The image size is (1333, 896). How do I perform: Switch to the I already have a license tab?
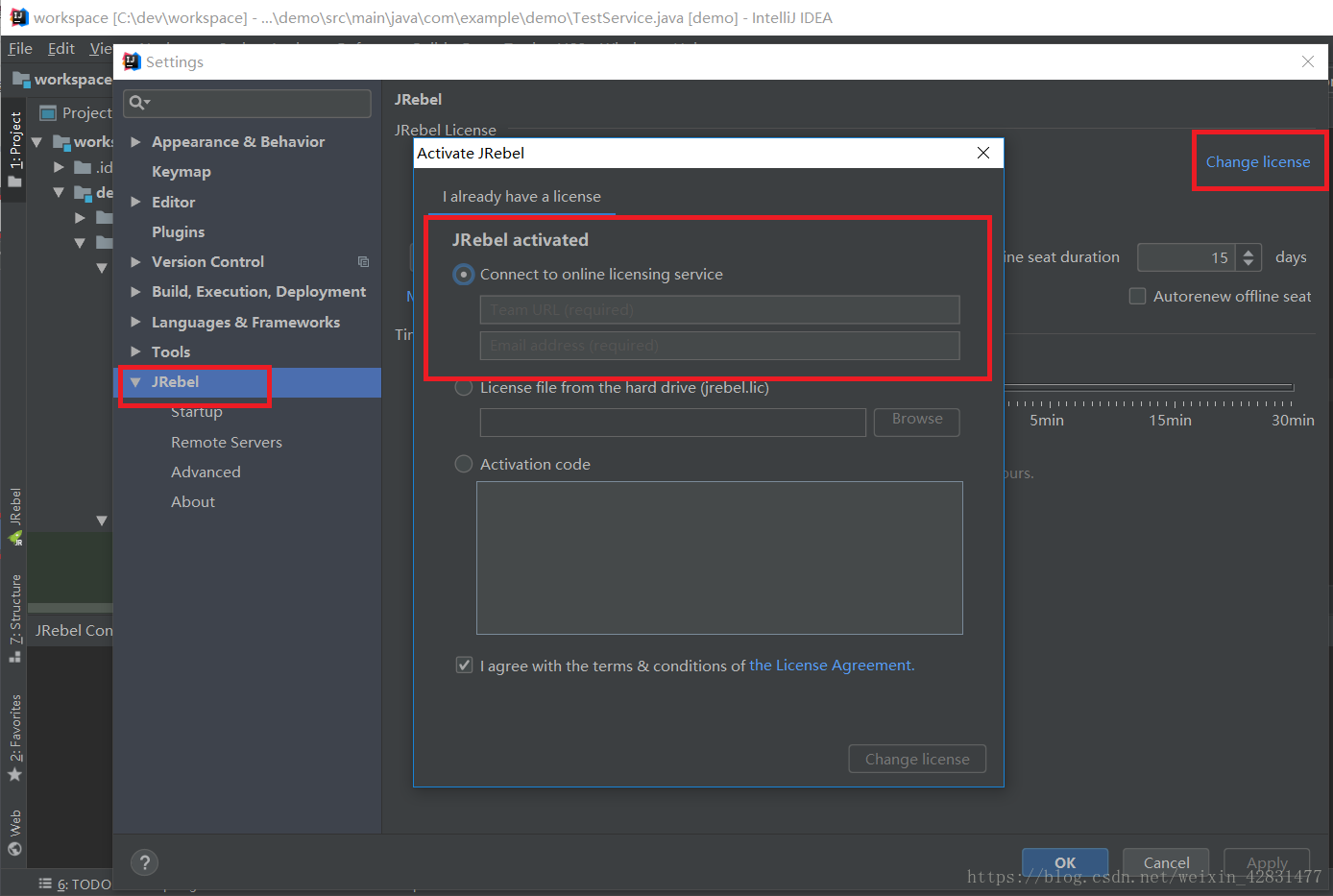(x=521, y=196)
